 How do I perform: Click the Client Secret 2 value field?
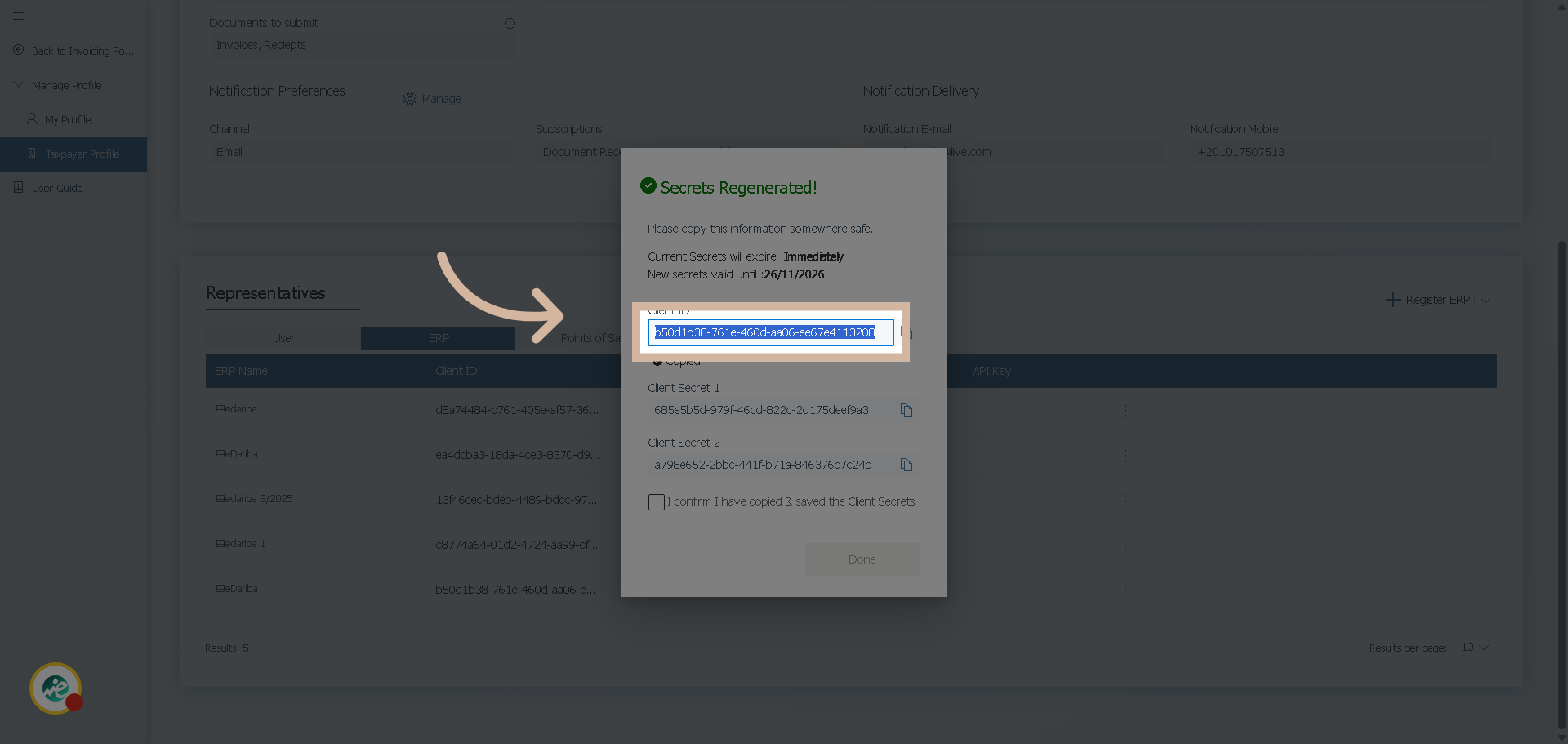tap(773, 465)
